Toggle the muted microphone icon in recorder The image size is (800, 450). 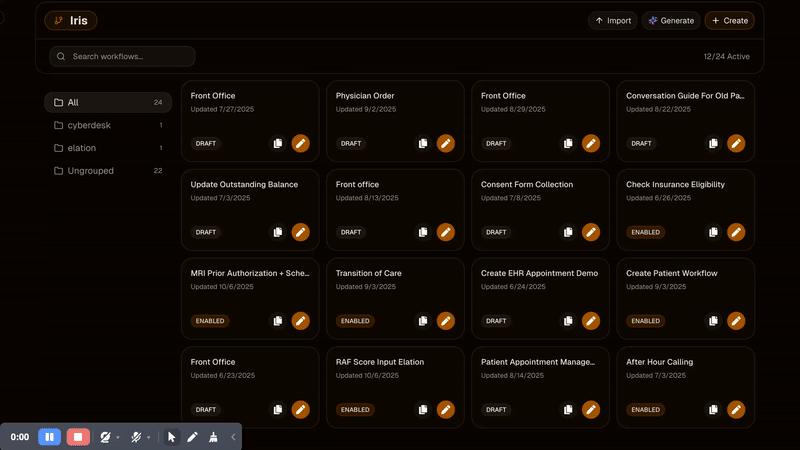point(136,437)
